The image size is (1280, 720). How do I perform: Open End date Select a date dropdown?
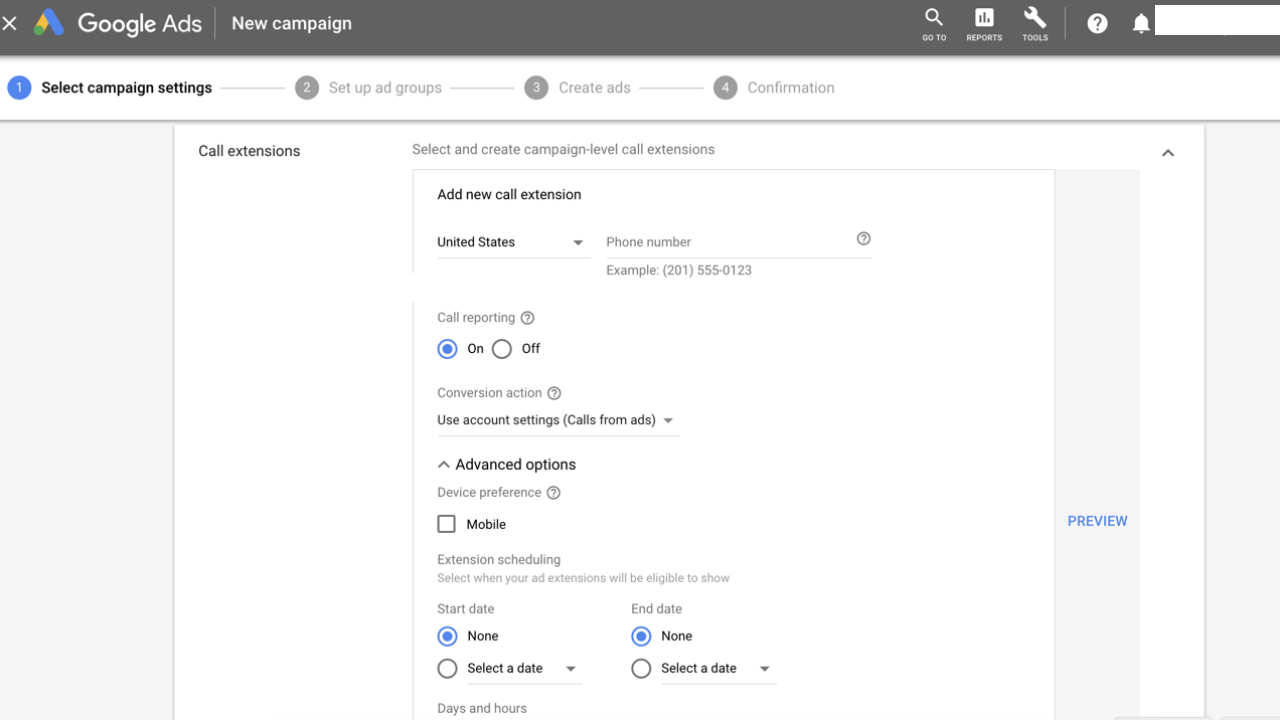tap(717, 668)
